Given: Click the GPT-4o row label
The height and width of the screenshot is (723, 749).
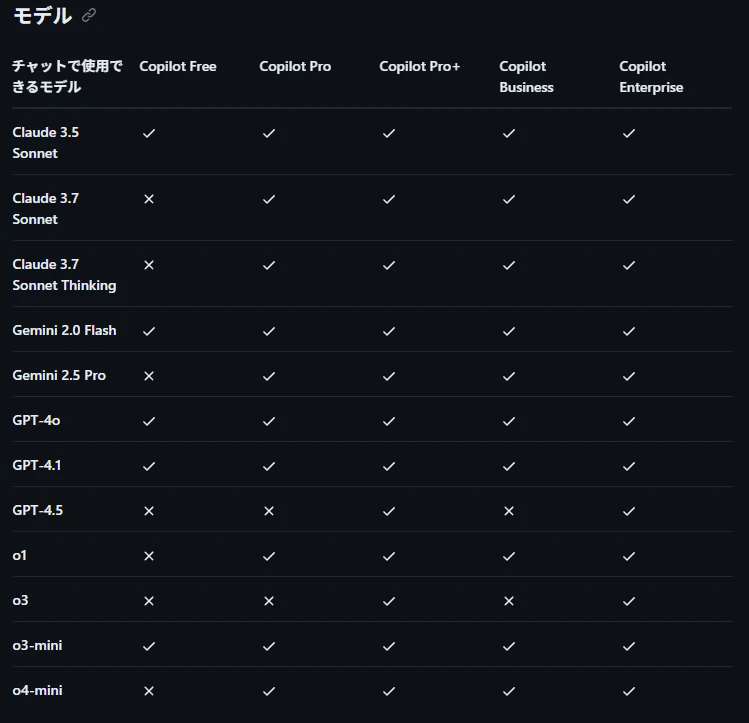Looking at the screenshot, I should point(36,420).
